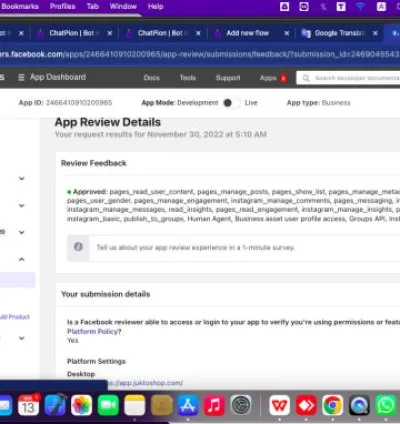Click the Add new flow tab favicon

(218, 33)
